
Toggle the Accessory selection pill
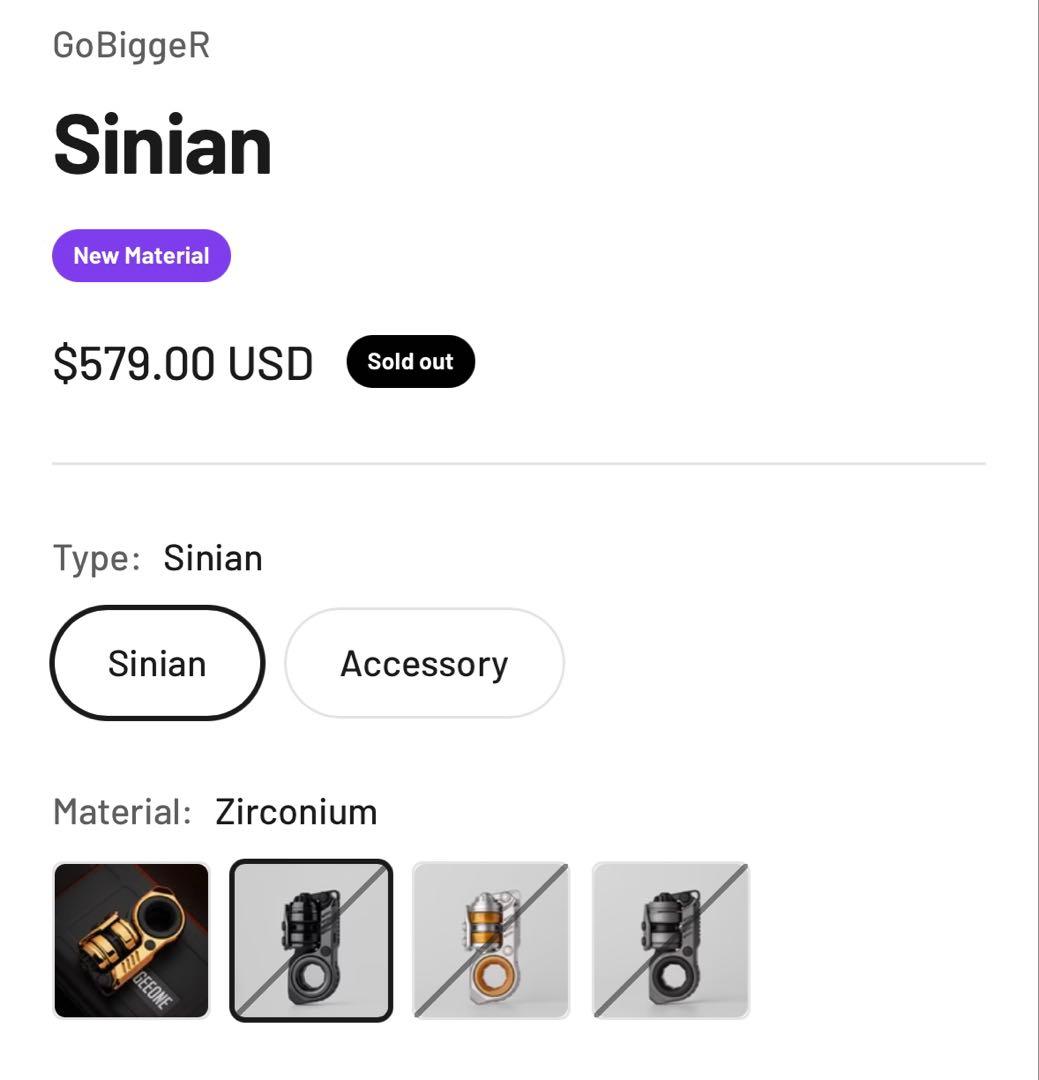click(x=424, y=662)
